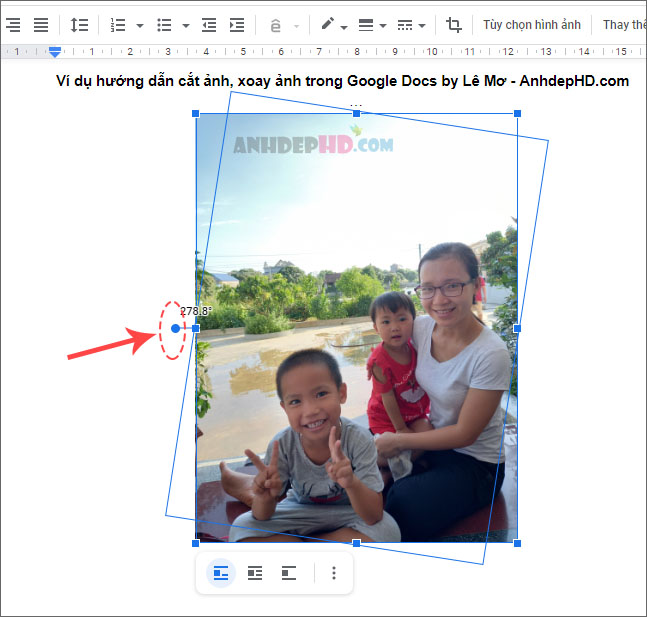Image resolution: width=647 pixels, height=617 pixels.
Task: Click top-left image resize handle
Action: click(196, 113)
